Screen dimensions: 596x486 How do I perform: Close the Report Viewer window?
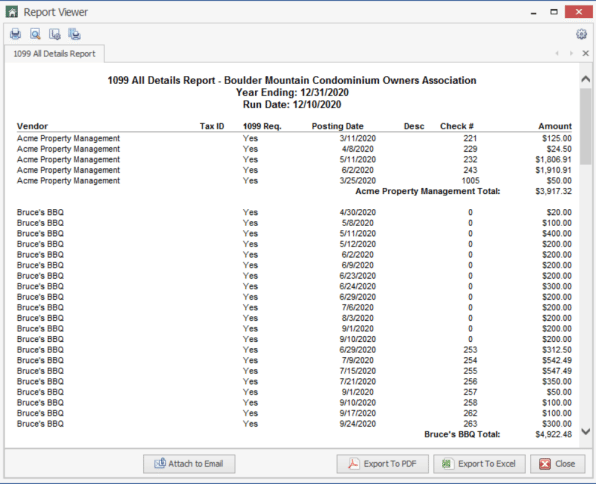click(x=579, y=12)
